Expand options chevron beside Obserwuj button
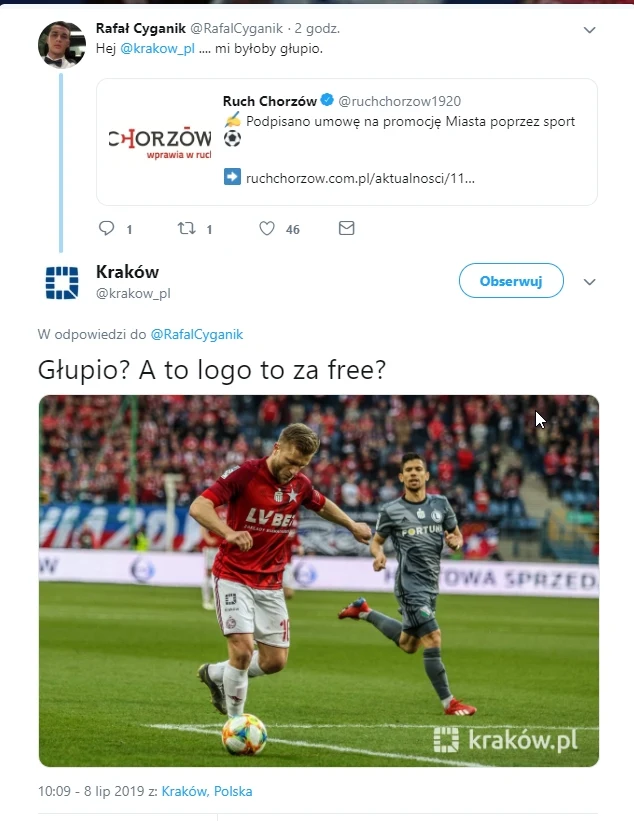Screen dimensions: 634x821 click(x=589, y=282)
